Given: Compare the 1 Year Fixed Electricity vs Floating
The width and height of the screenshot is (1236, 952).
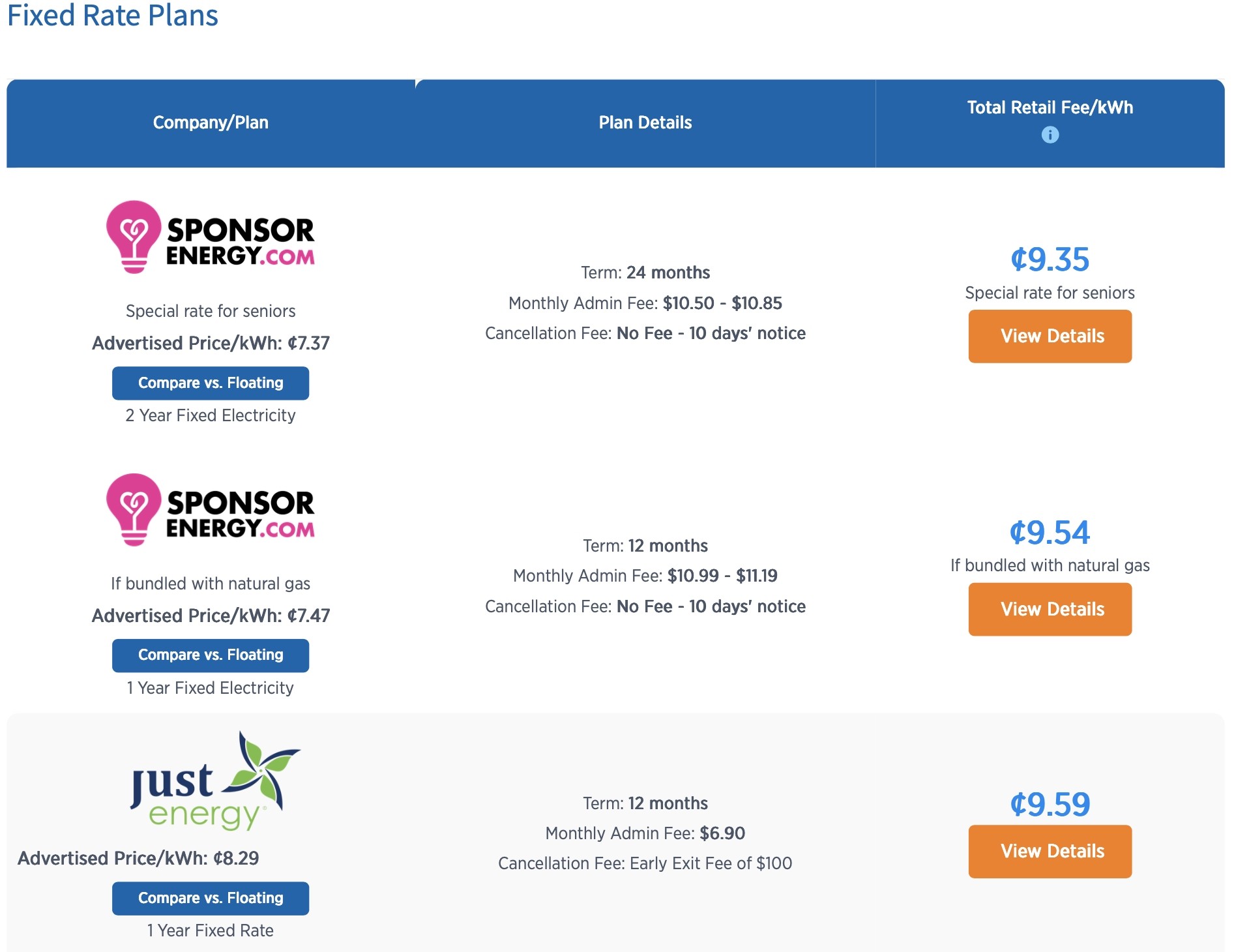Looking at the screenshot, I should (x=210, y=655).
